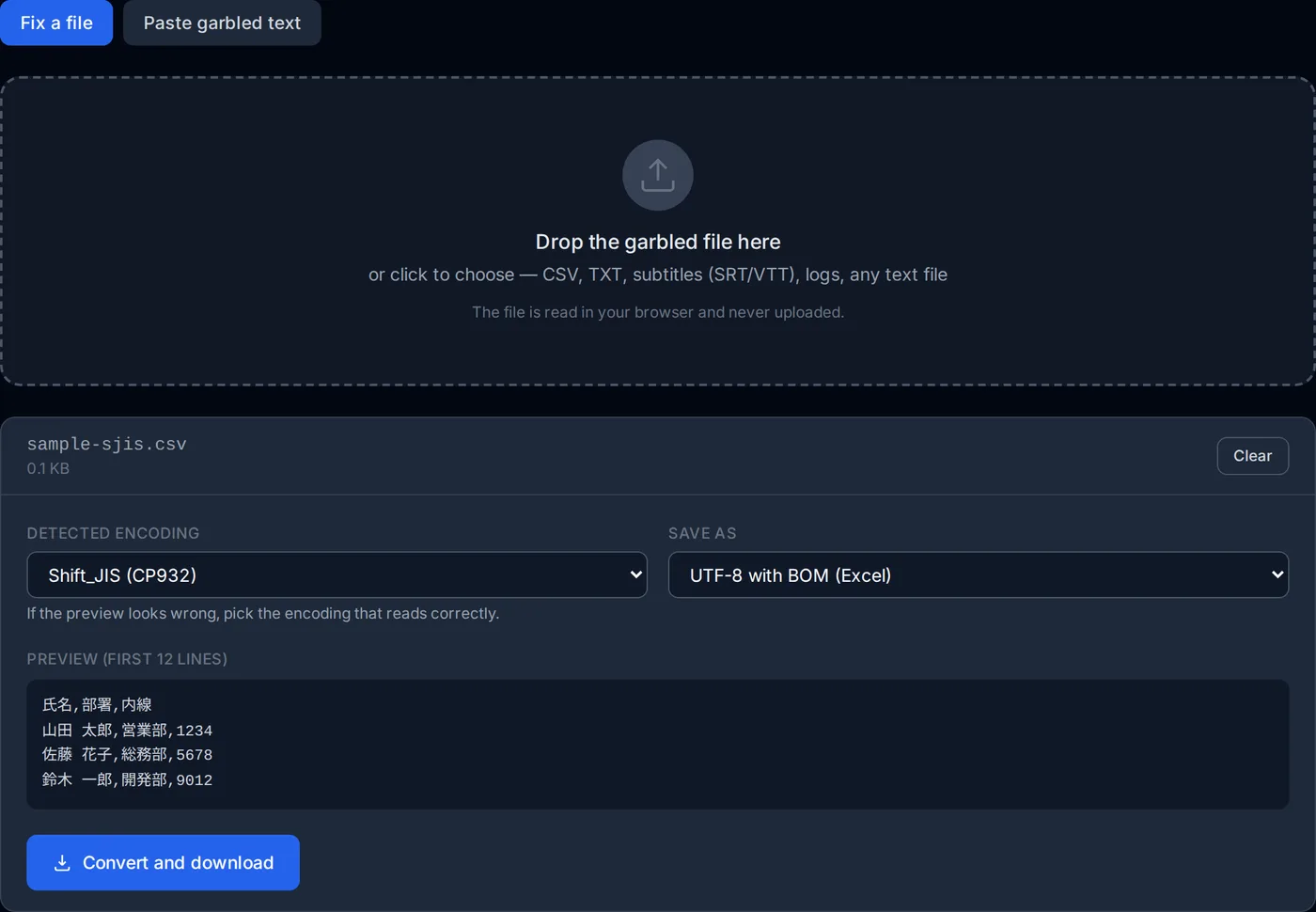
Task: Click the preview header row 氏名,部署,内線
Action: 97,705
